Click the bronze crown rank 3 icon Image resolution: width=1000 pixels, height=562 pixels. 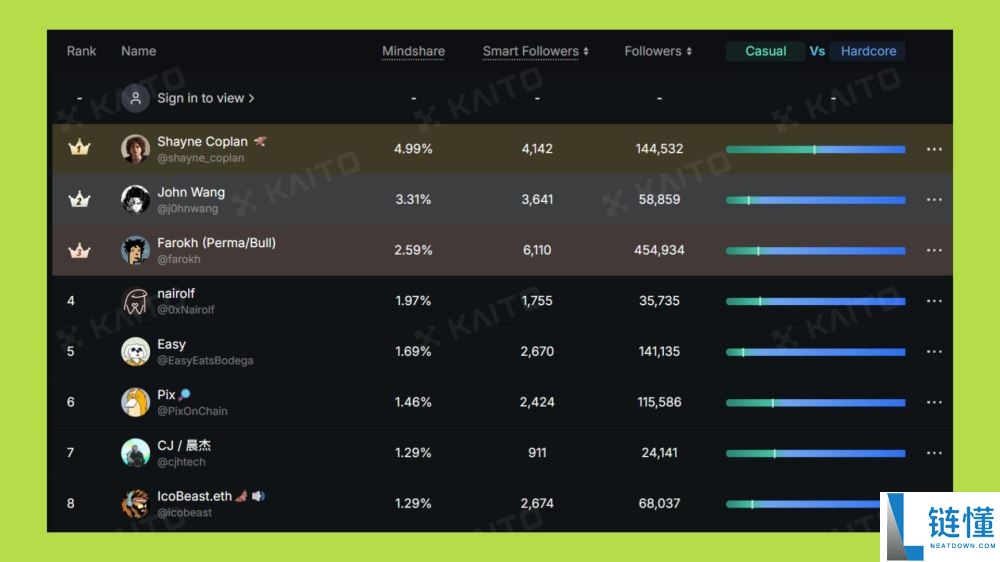click(79, 250)
